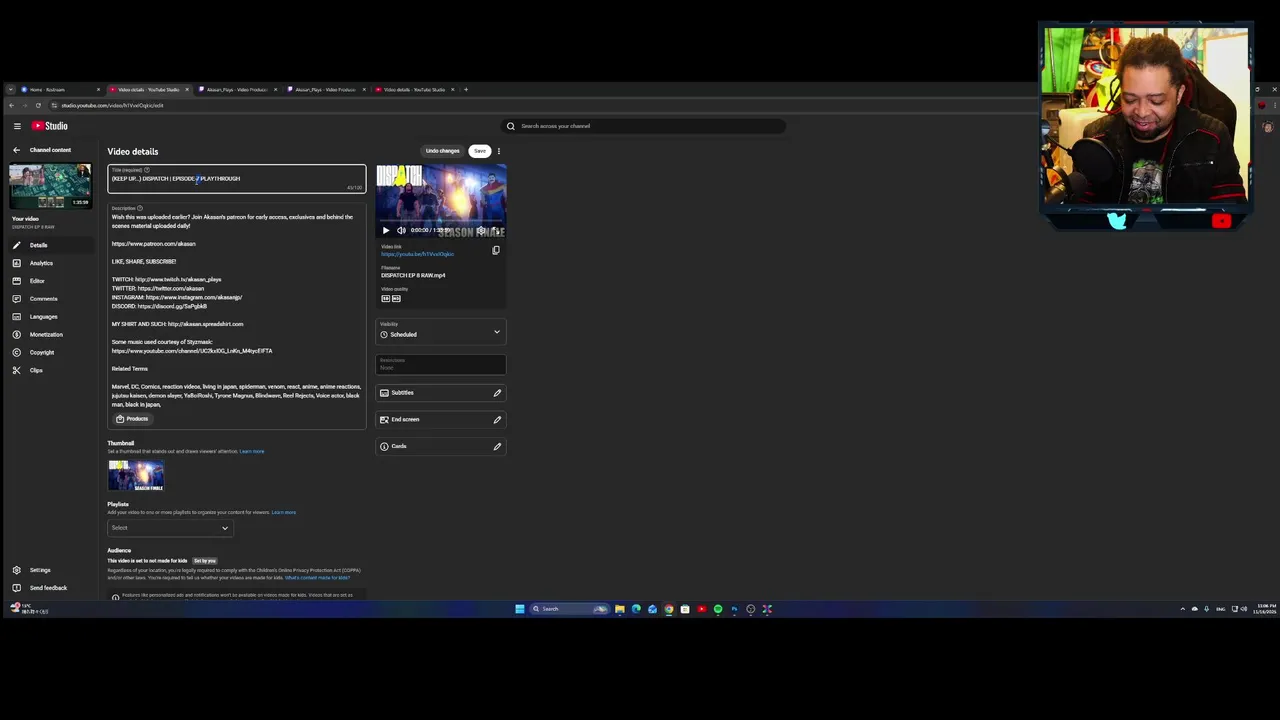Edit Cards with the pencil icon

click(497, 446)
